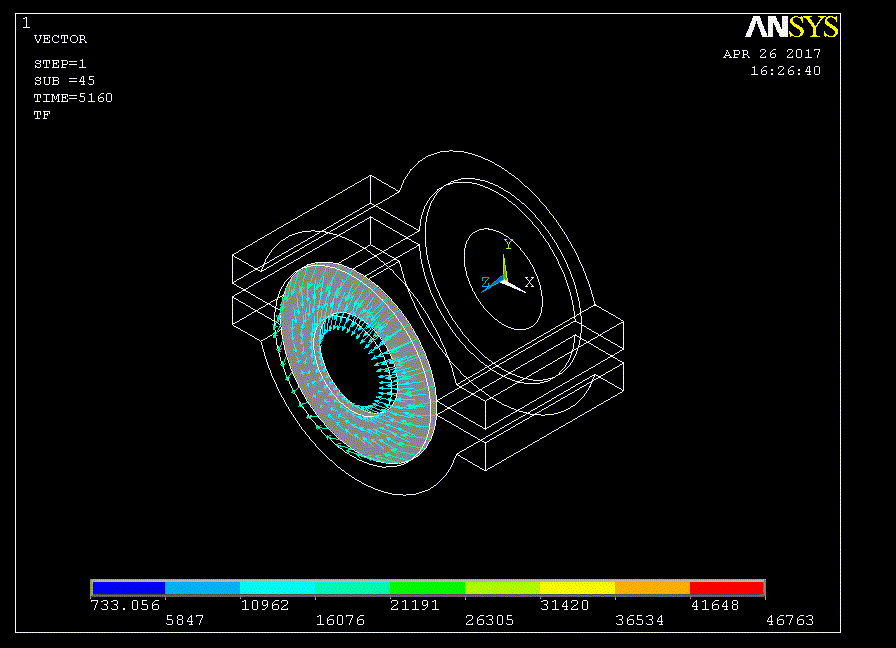The image size is (896, 648).
Task: Click the legend value 5847
Action: coord(185,620)
